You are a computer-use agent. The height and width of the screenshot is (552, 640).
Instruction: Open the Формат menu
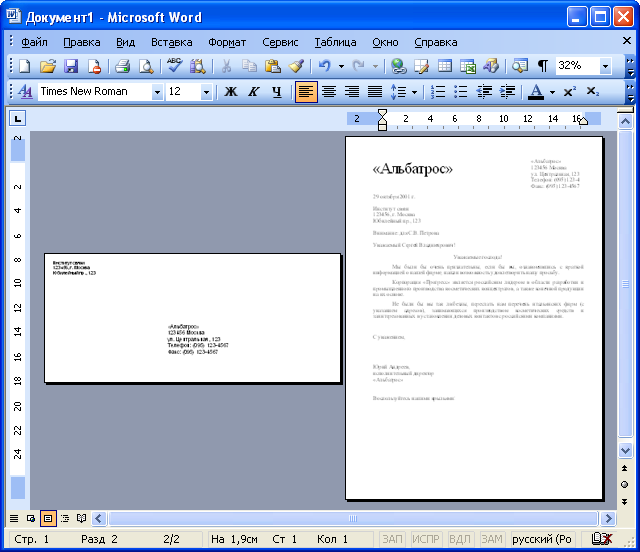coord(227,42)
